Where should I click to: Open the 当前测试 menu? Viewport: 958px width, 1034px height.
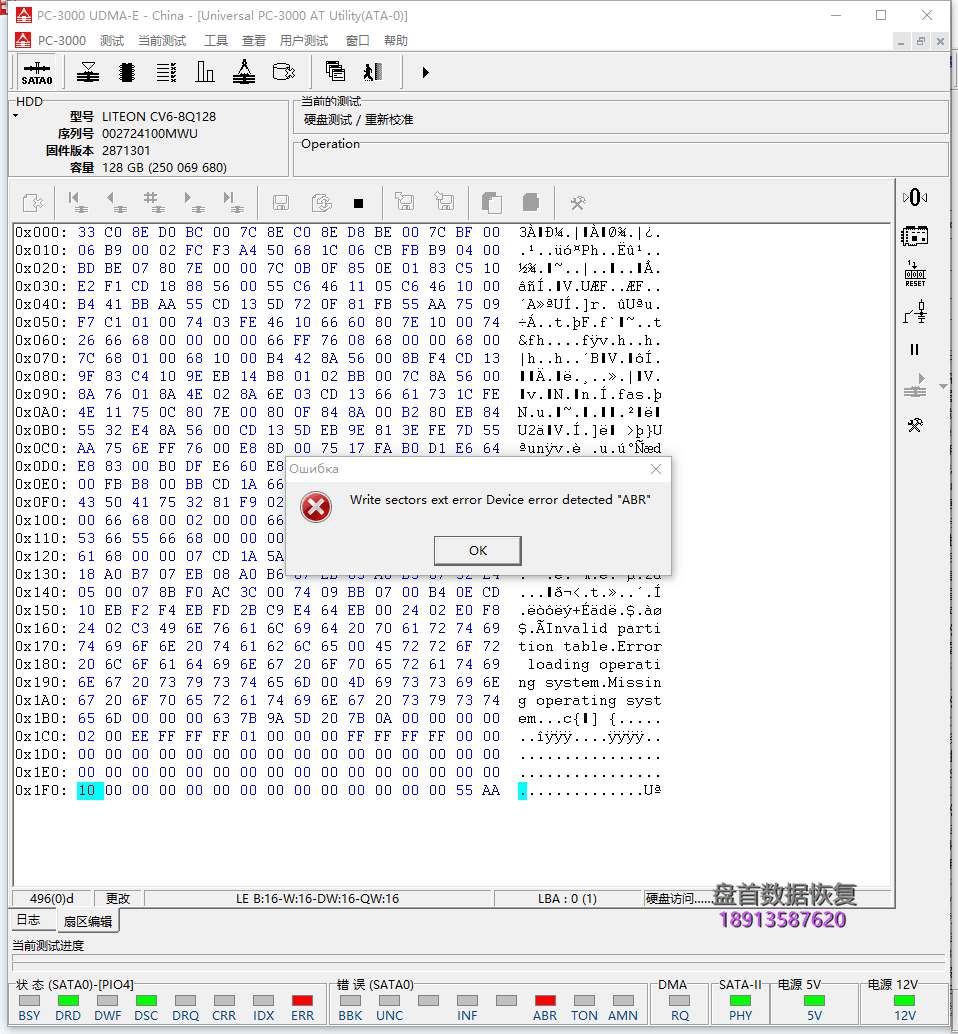162,40
